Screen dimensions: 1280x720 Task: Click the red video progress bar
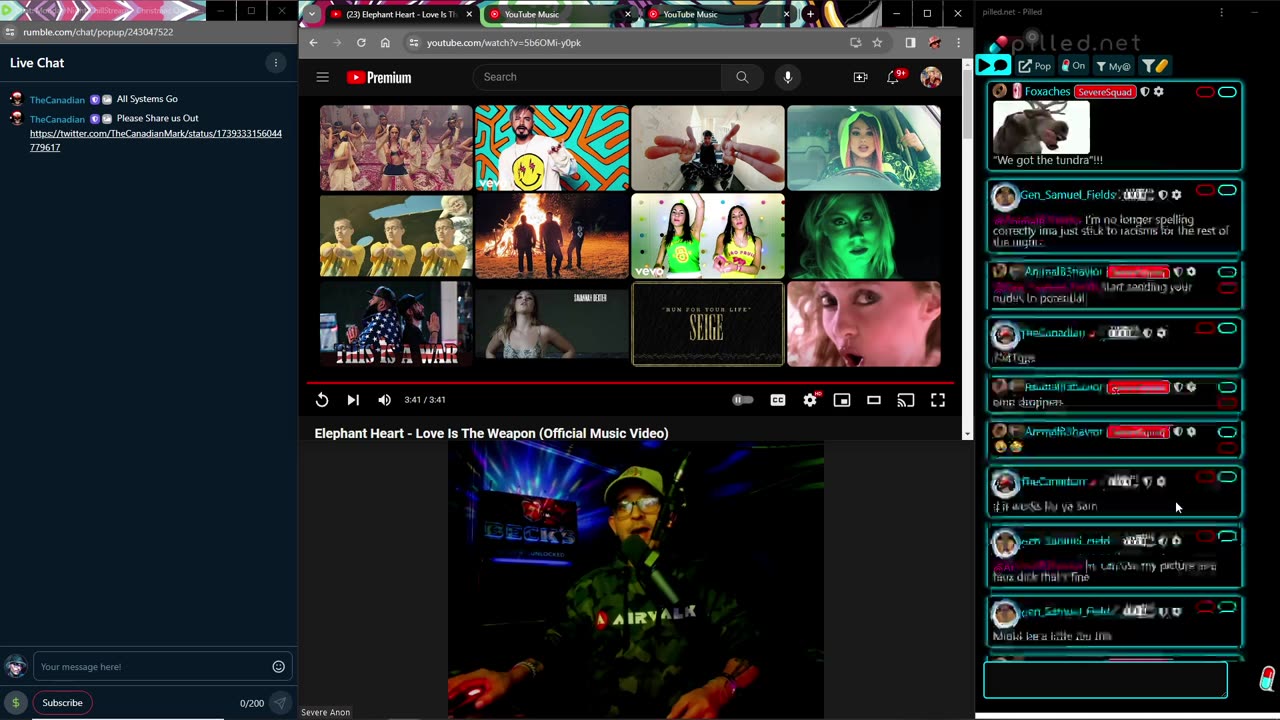tap(630, 383)
